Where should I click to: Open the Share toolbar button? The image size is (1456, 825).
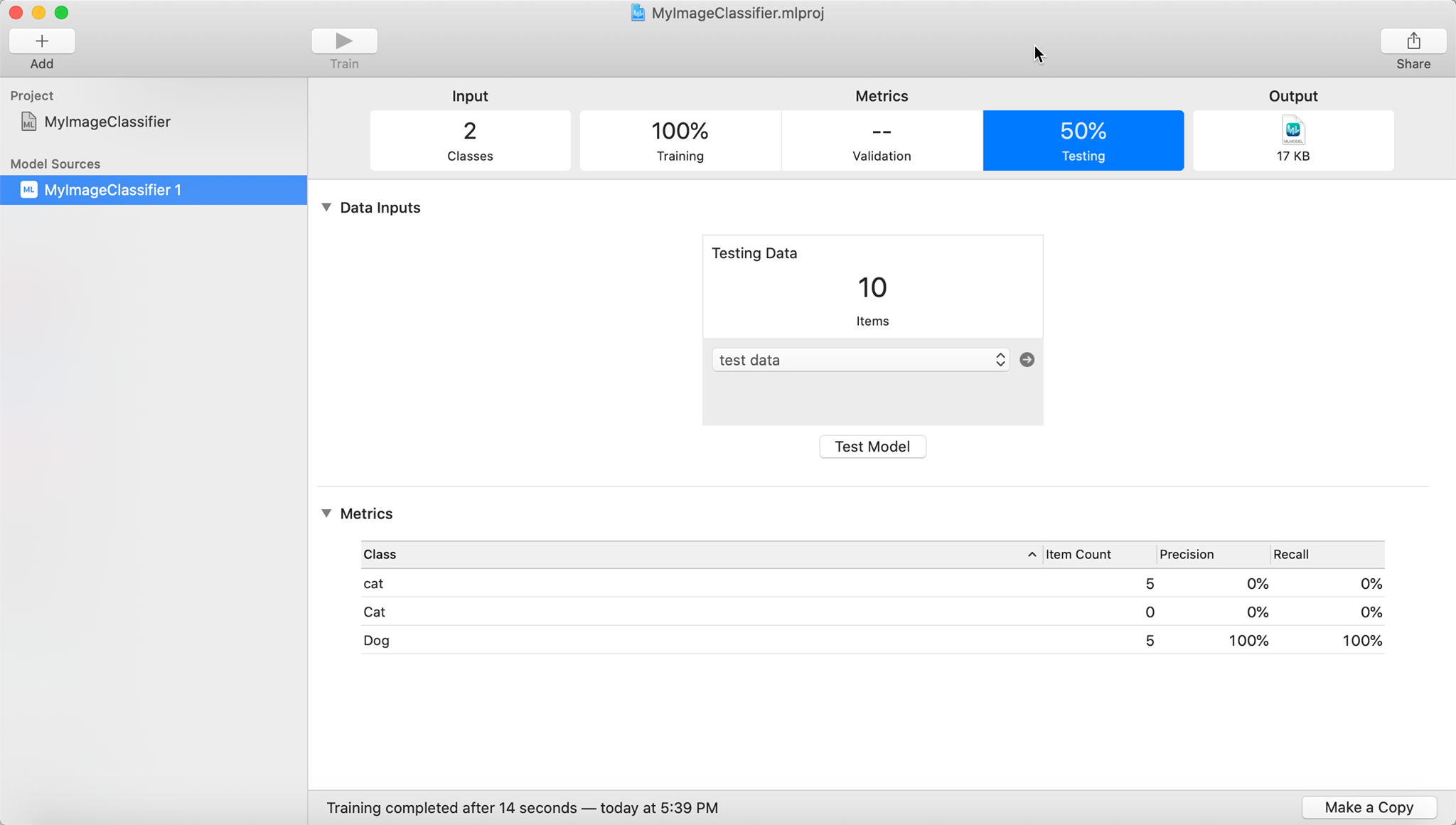pyautogui.click(x=1413, y=41)
